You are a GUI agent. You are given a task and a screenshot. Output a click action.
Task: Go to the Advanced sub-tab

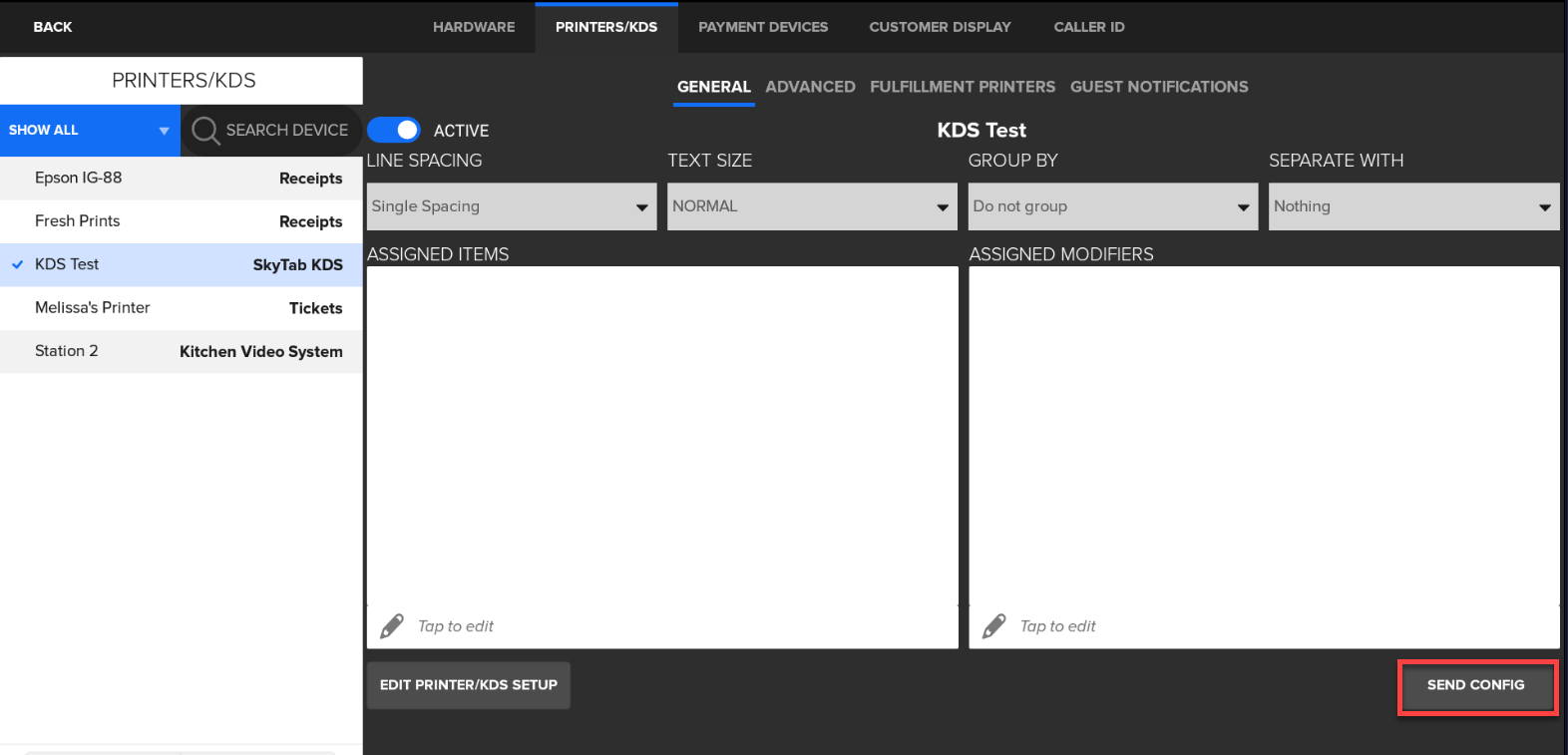tap(810, 87)
